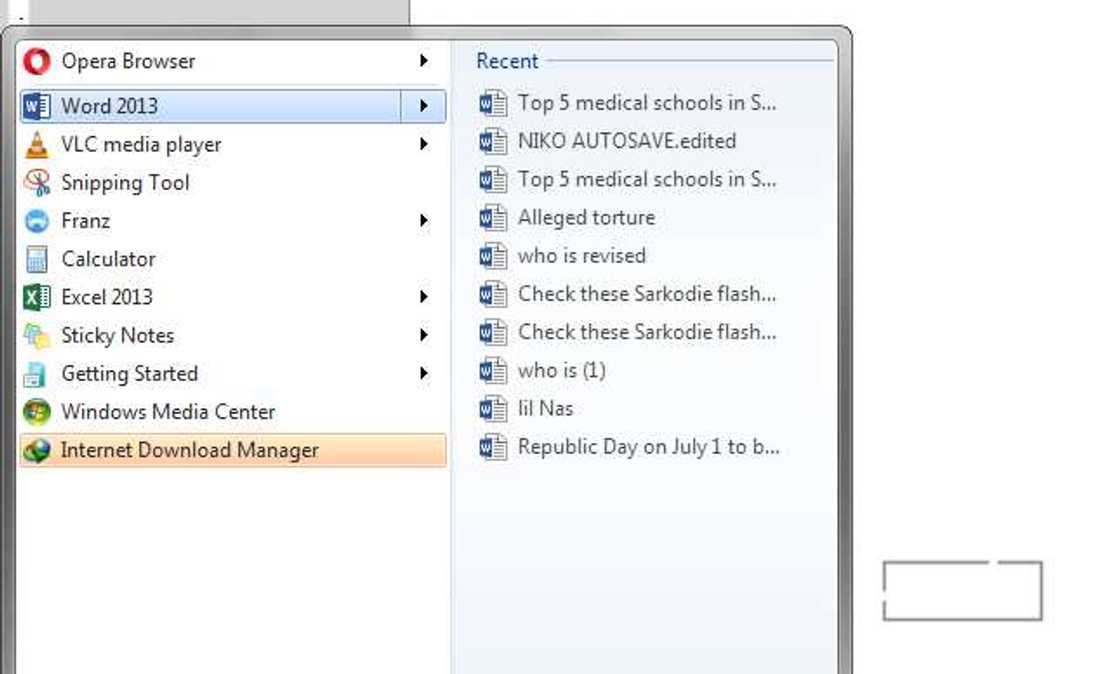Screen dimensions: 1120x674
Task: Click the Internet Download Manager globe icon
Action: pyautogui.click(x=37, y=450)
